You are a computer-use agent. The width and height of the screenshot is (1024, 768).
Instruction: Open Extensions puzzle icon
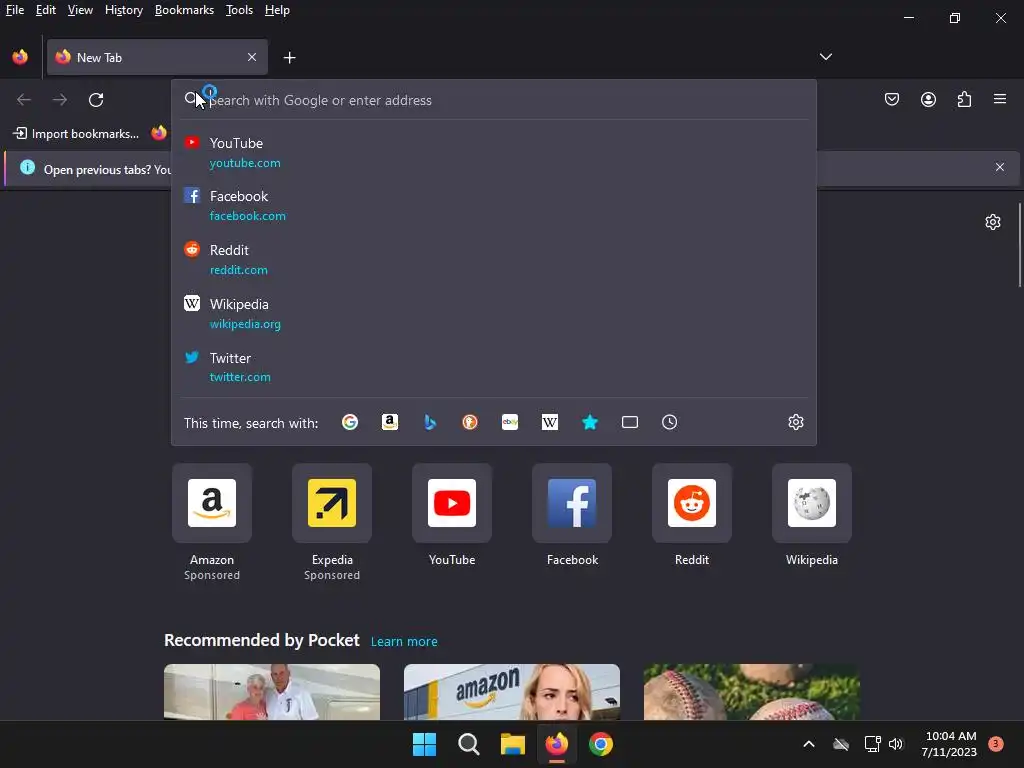[964, 99]
